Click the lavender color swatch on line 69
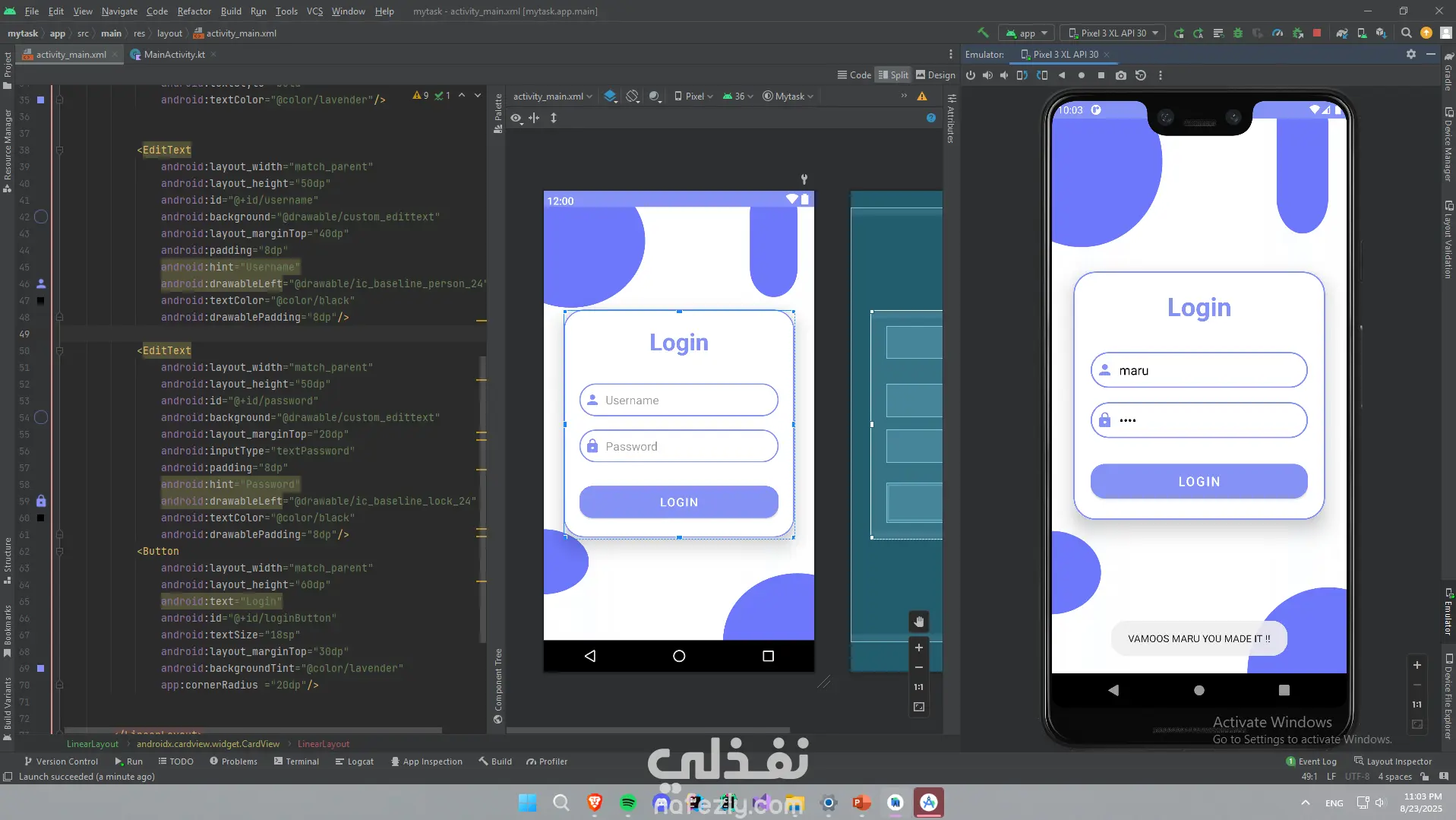 [x=41, y=668]
